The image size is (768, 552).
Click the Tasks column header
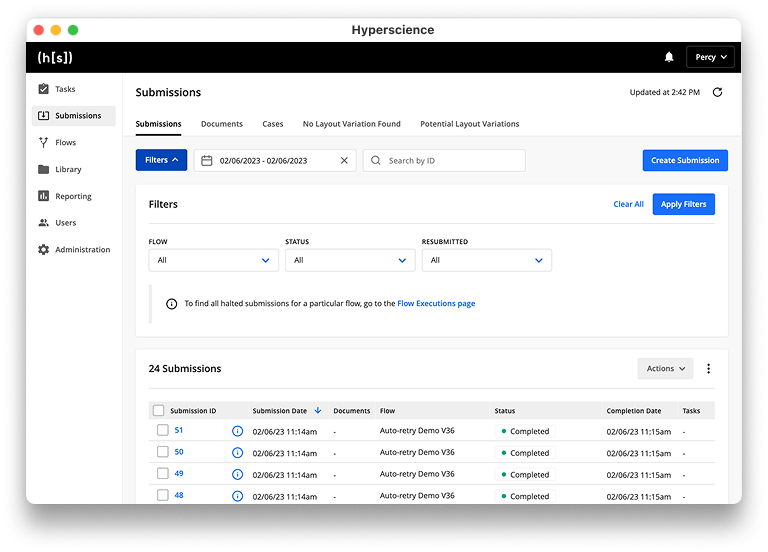[x=691, y=411]
